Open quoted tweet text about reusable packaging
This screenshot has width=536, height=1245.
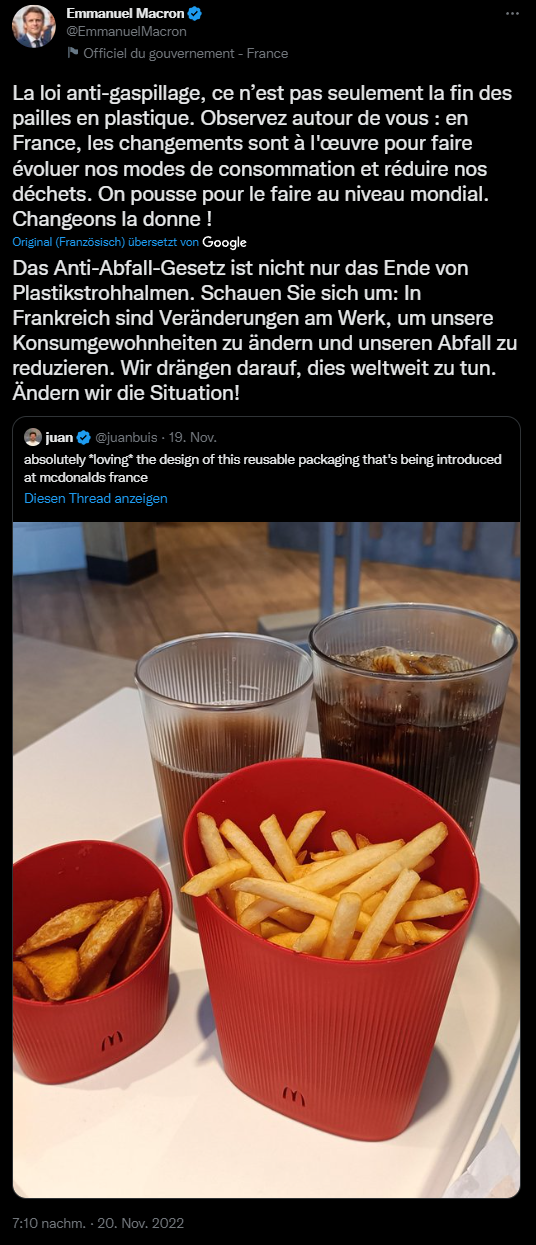click(263, 468)
